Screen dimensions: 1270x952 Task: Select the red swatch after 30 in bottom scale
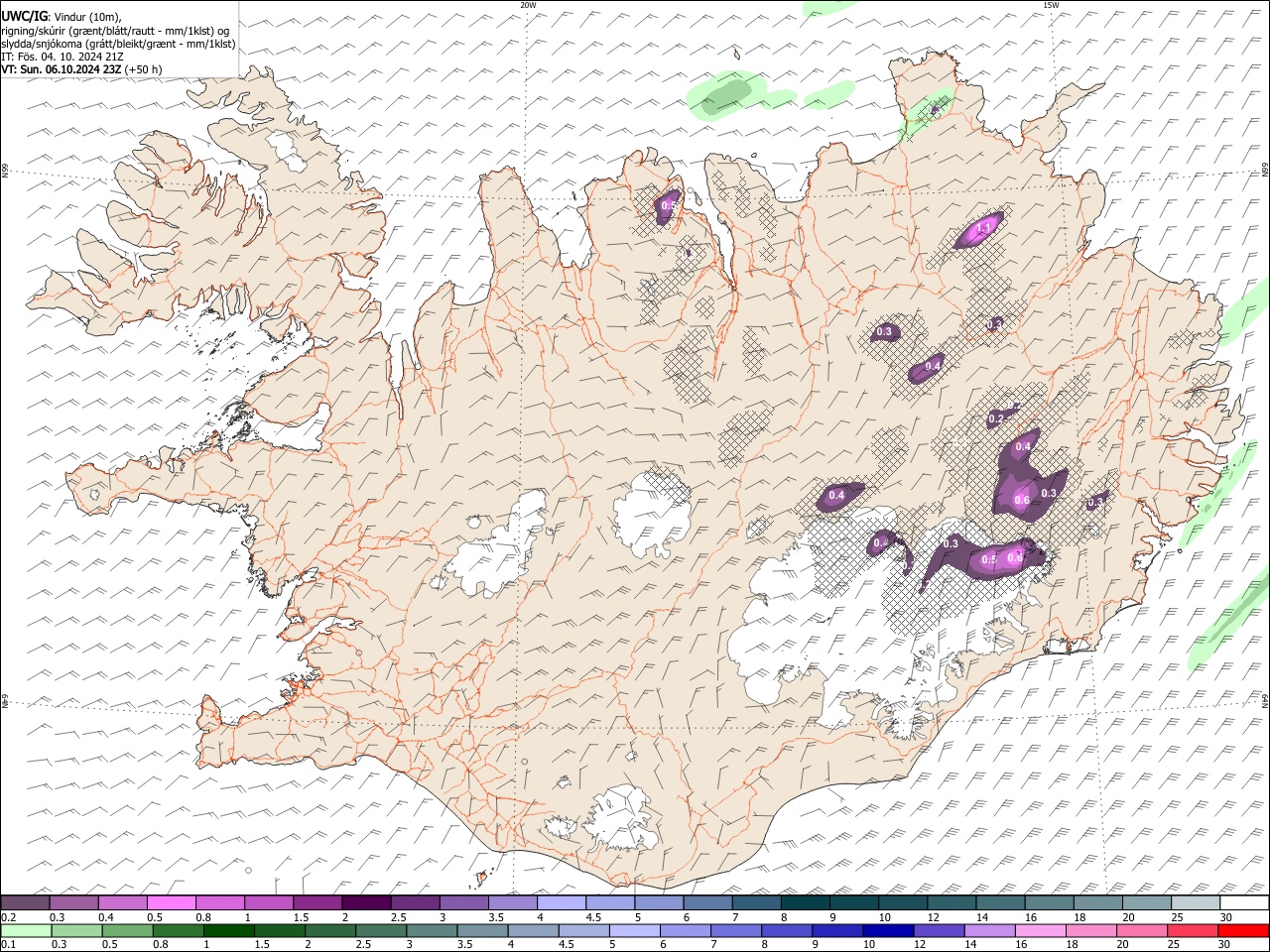click(x=1242, y=930)
